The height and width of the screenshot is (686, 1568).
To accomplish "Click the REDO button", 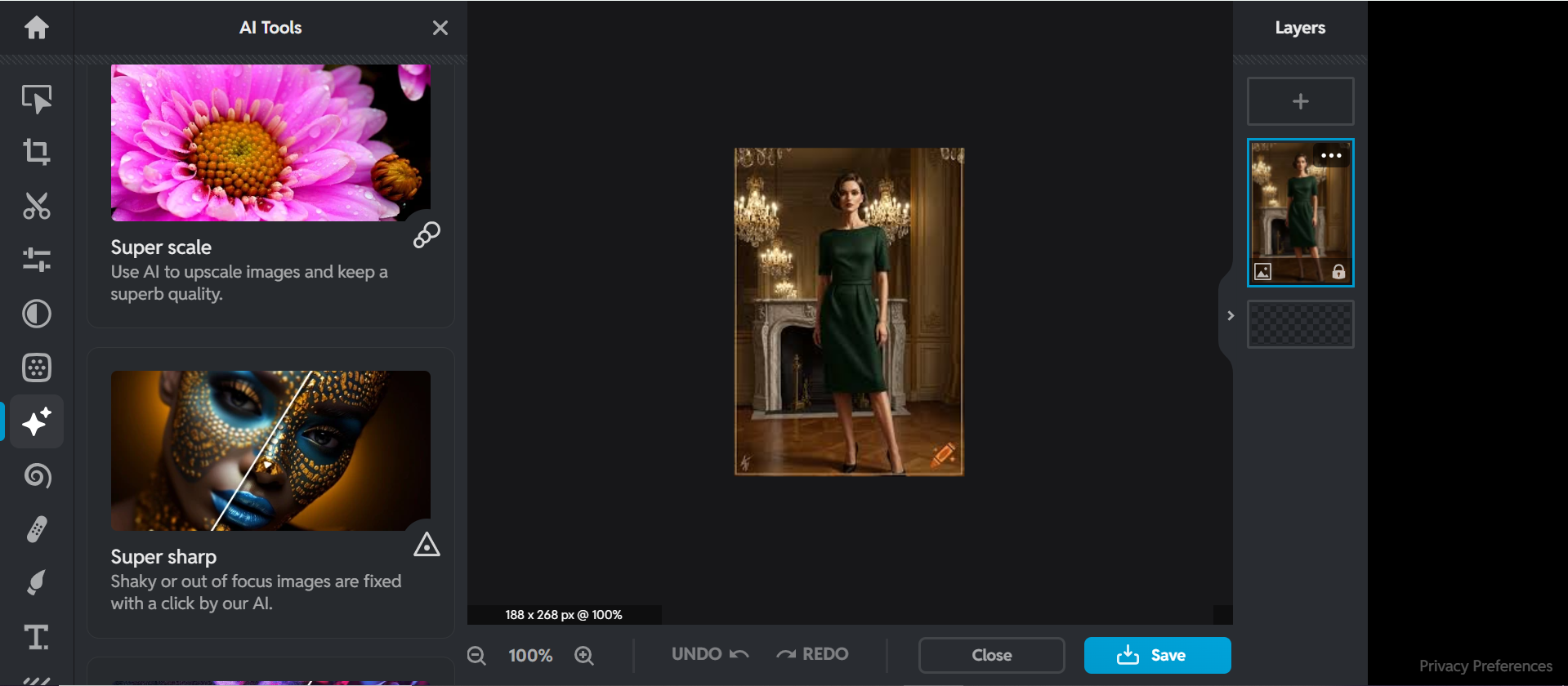I will [x=812, y=654].
